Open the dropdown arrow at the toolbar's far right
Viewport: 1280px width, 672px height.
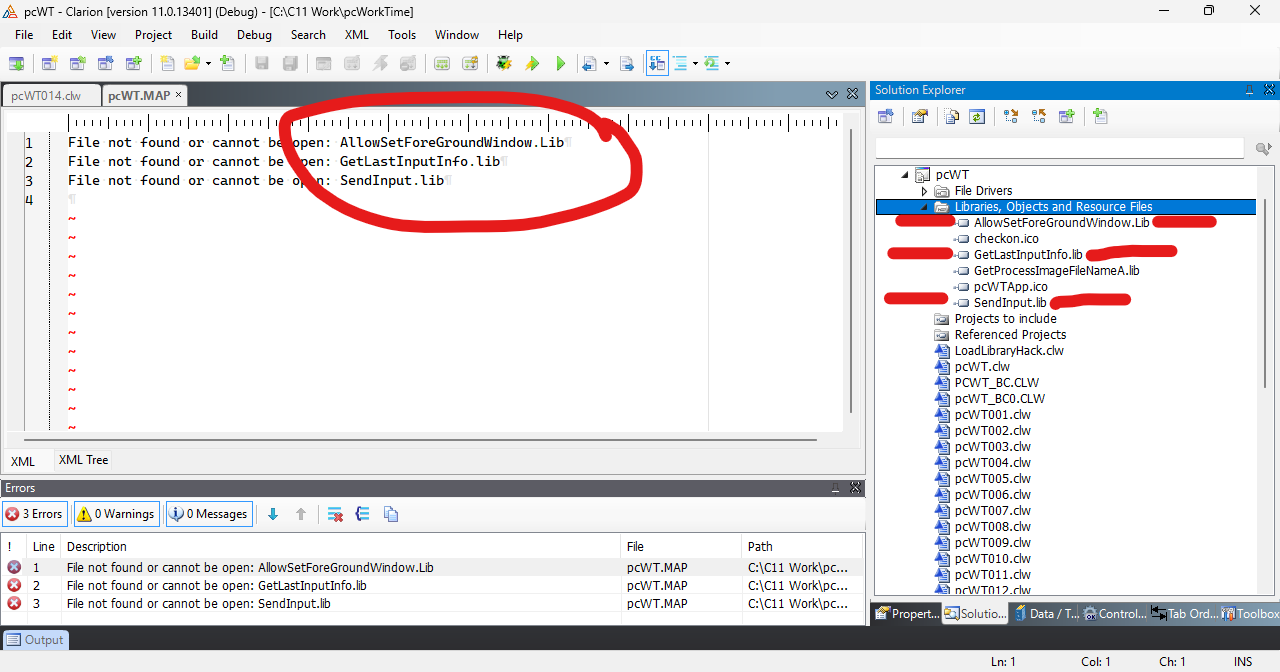727,63
